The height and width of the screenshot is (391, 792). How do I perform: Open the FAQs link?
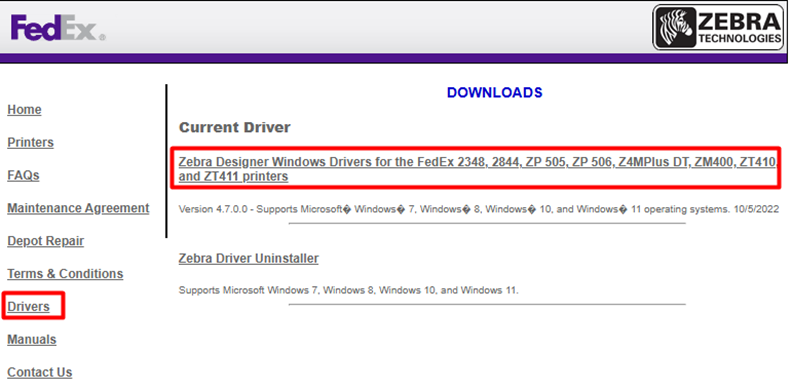tap(23, 175)
